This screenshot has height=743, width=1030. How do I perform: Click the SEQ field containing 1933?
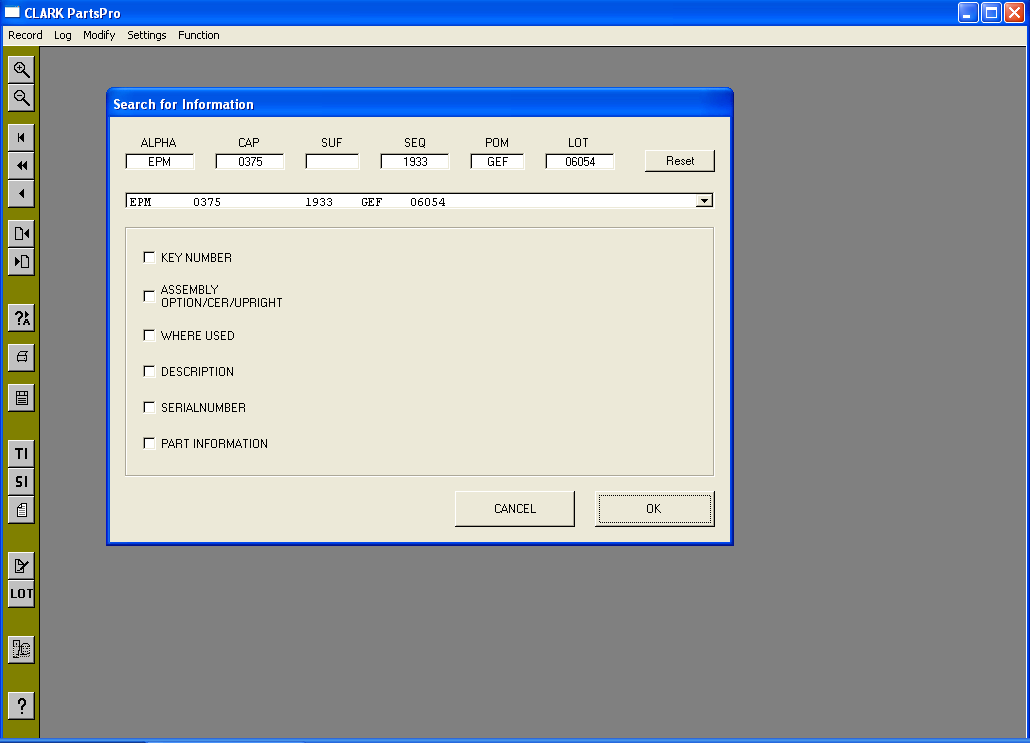(414, 162)
